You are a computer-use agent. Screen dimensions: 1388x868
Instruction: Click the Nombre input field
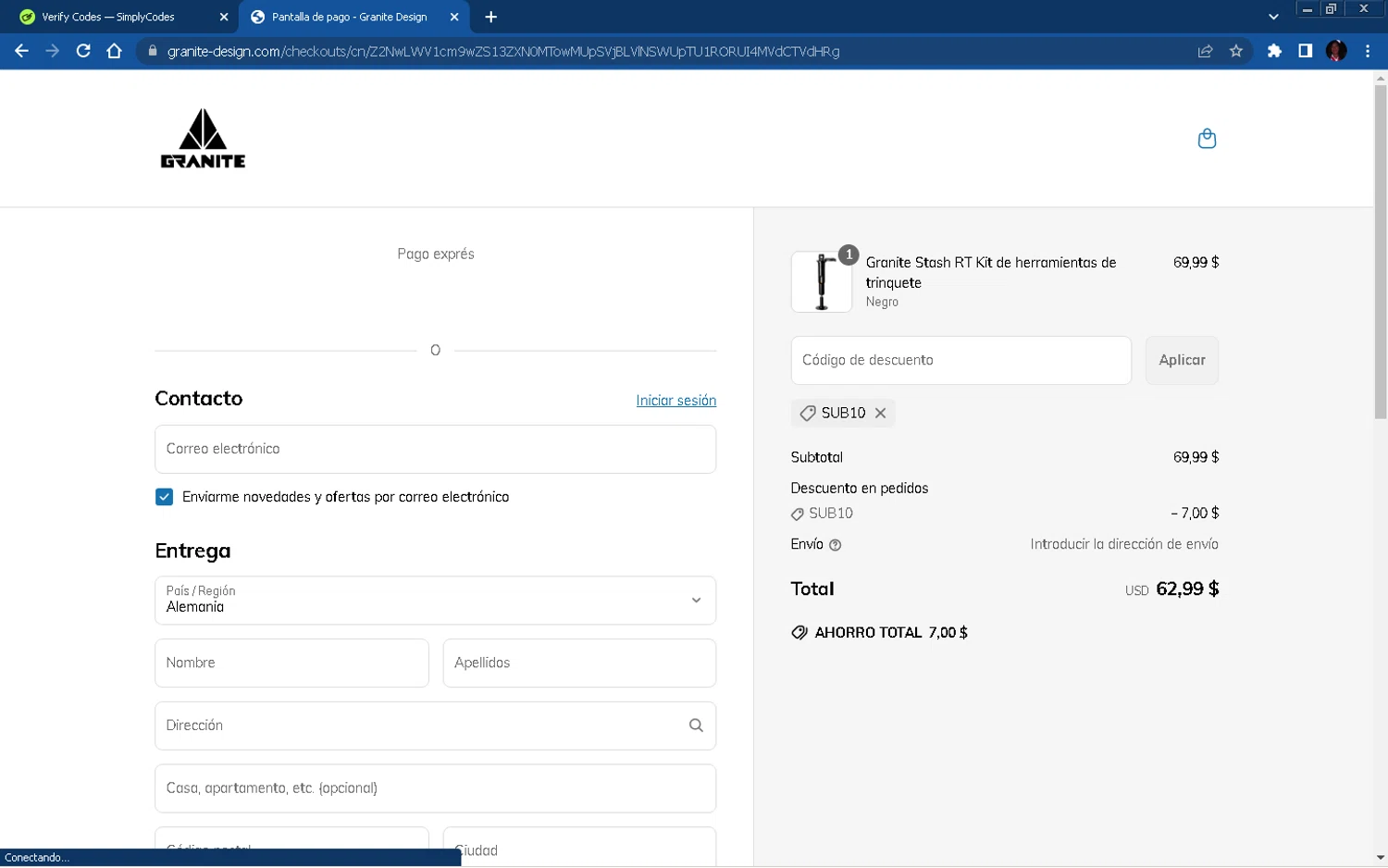tap(291, 663)
